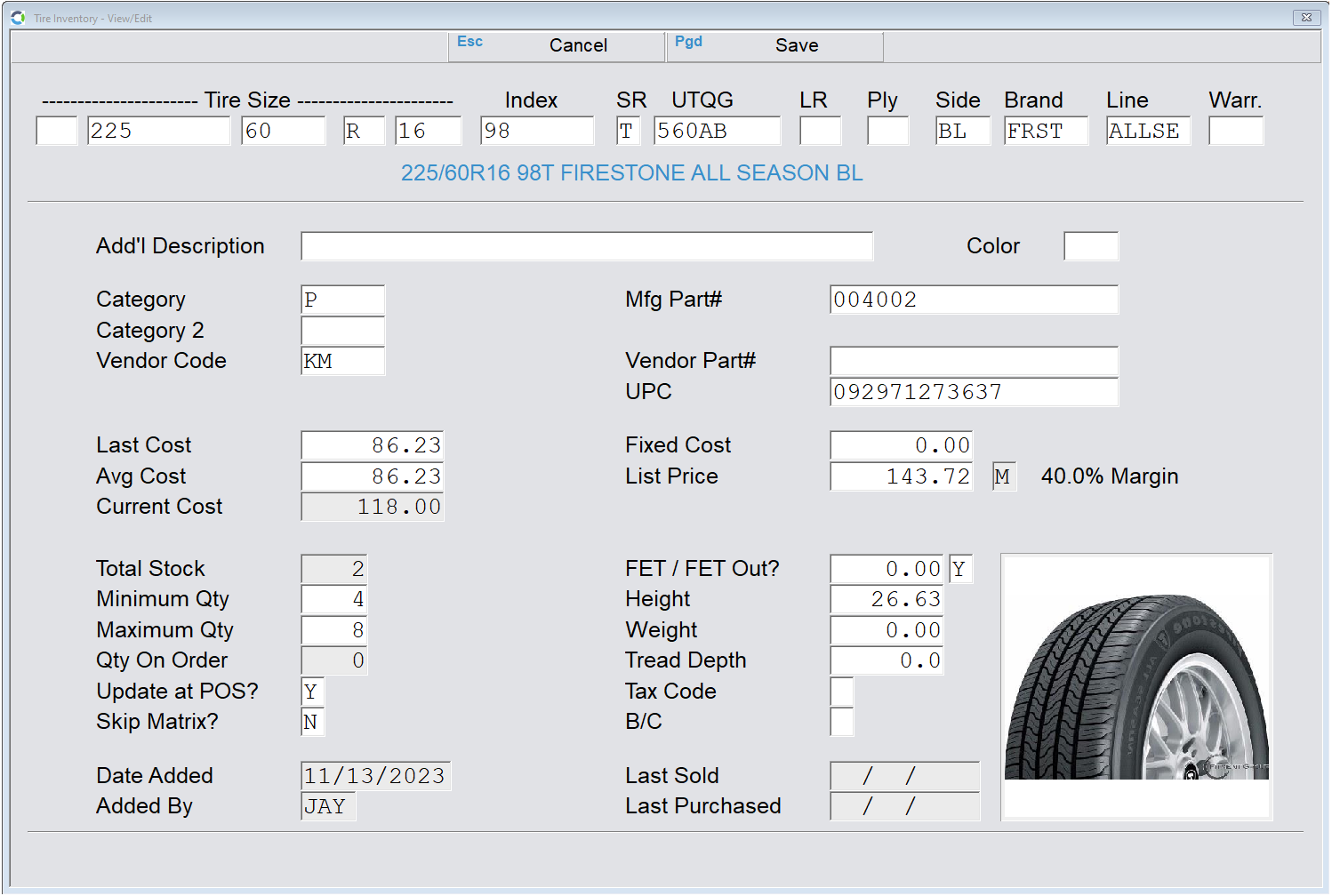Click the Total Stock field showing 2
1332x896 pixels.
click(334, 569)
